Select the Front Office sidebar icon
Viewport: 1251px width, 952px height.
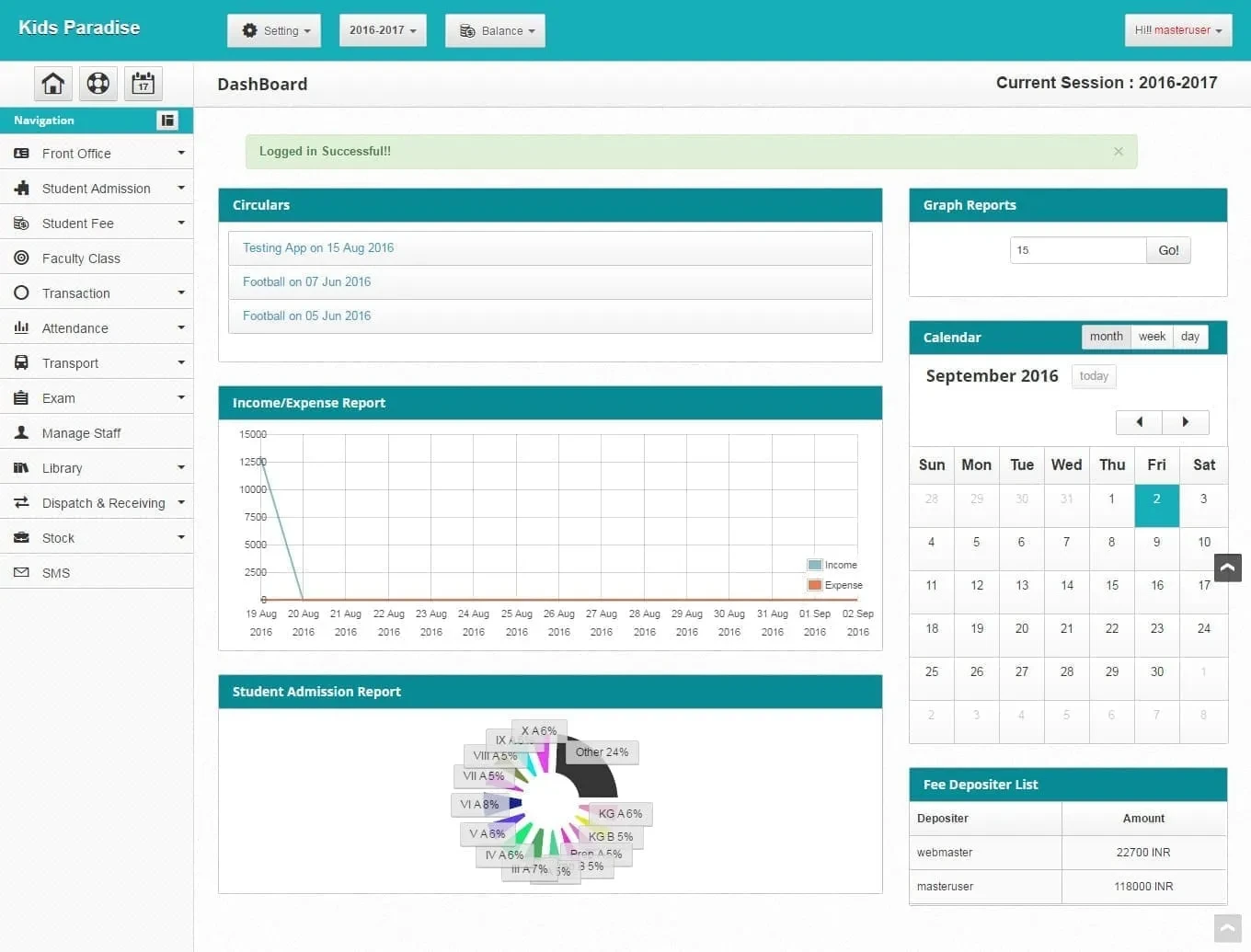point(21,153)
